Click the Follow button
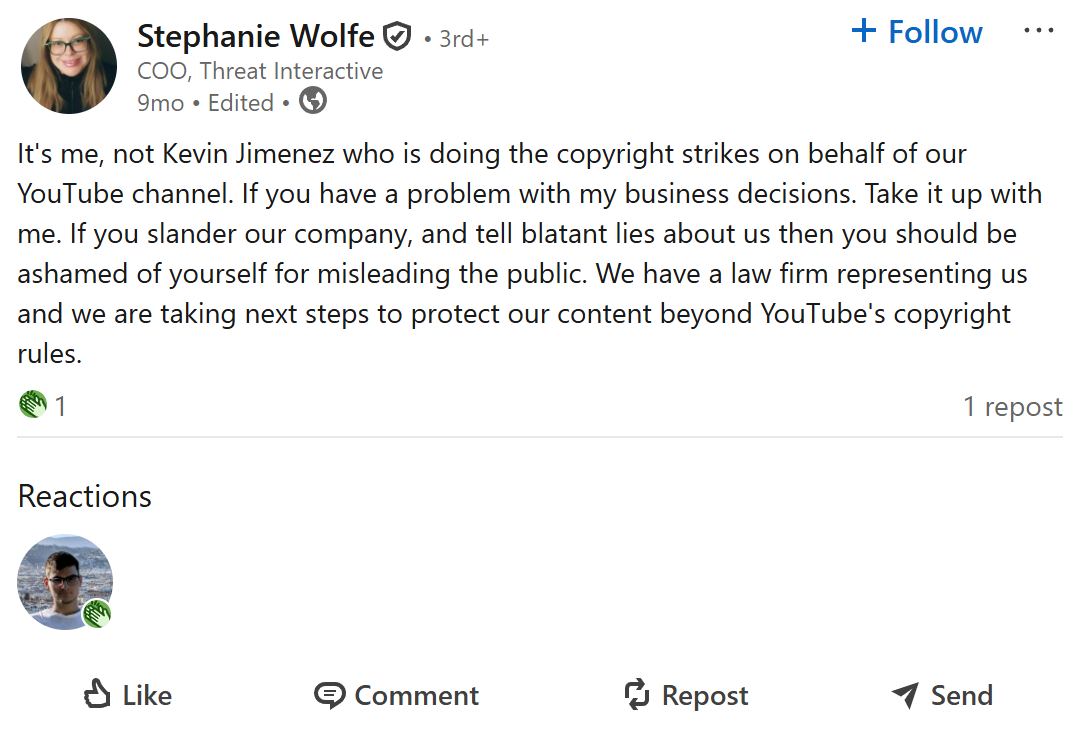Screen dimensions: 1079x743 935,32
